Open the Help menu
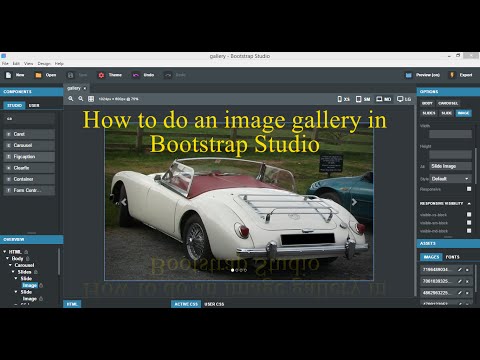Screen dimensions: 480x360 (x=59, y=63)
